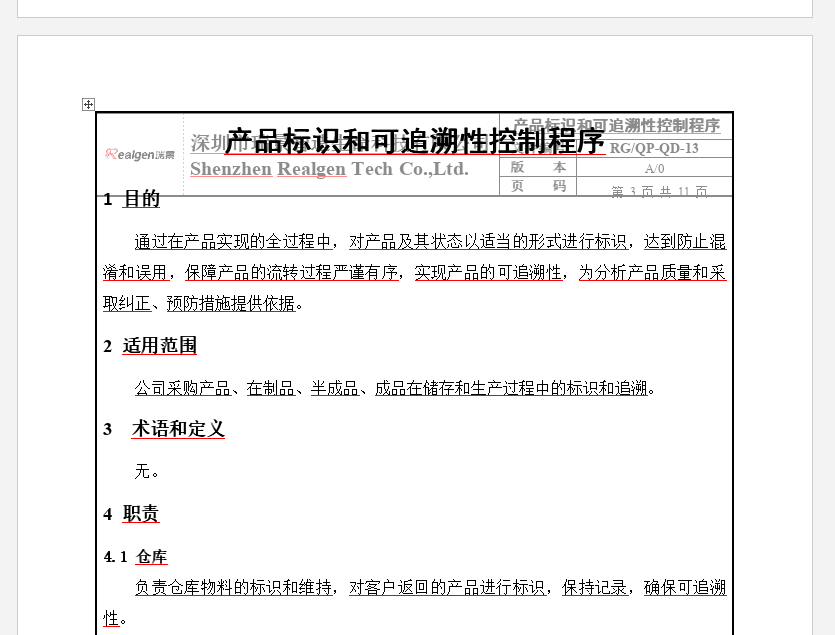Click the header cell 页 码

click(x=538, y=186)
